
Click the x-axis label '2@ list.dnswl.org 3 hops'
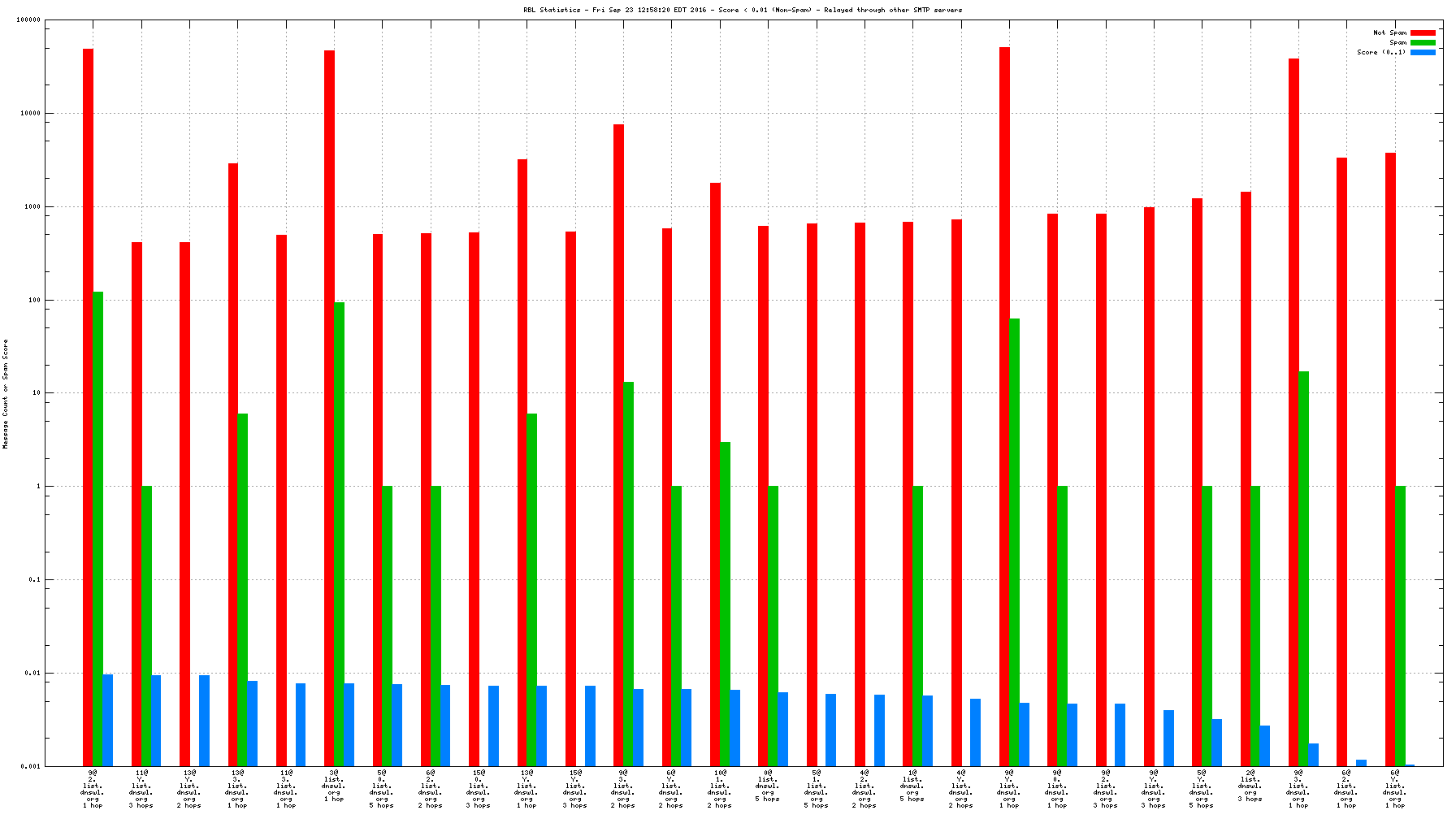click(1250, 787)
